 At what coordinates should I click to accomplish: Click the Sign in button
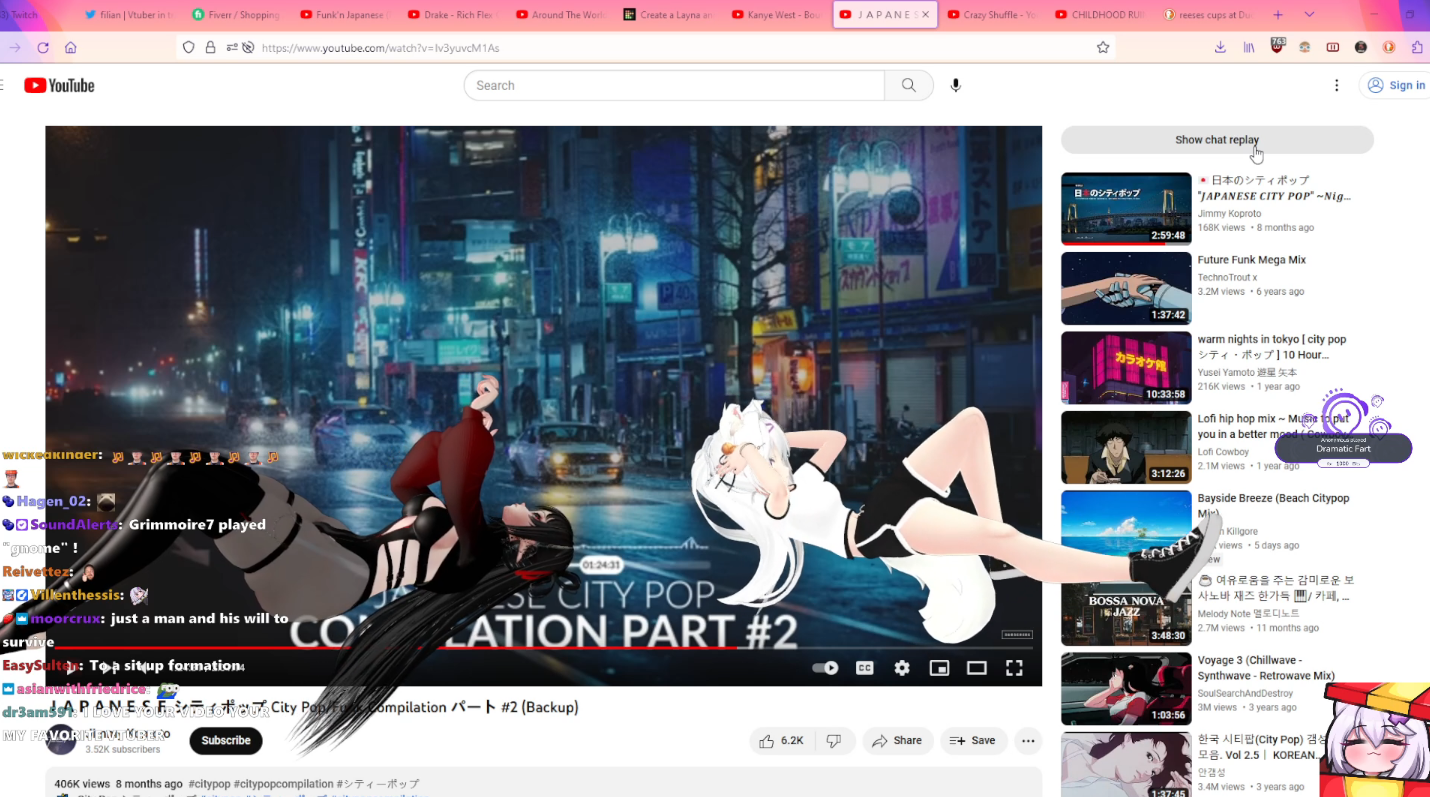pyautogui.click(x=1397, y=85)
